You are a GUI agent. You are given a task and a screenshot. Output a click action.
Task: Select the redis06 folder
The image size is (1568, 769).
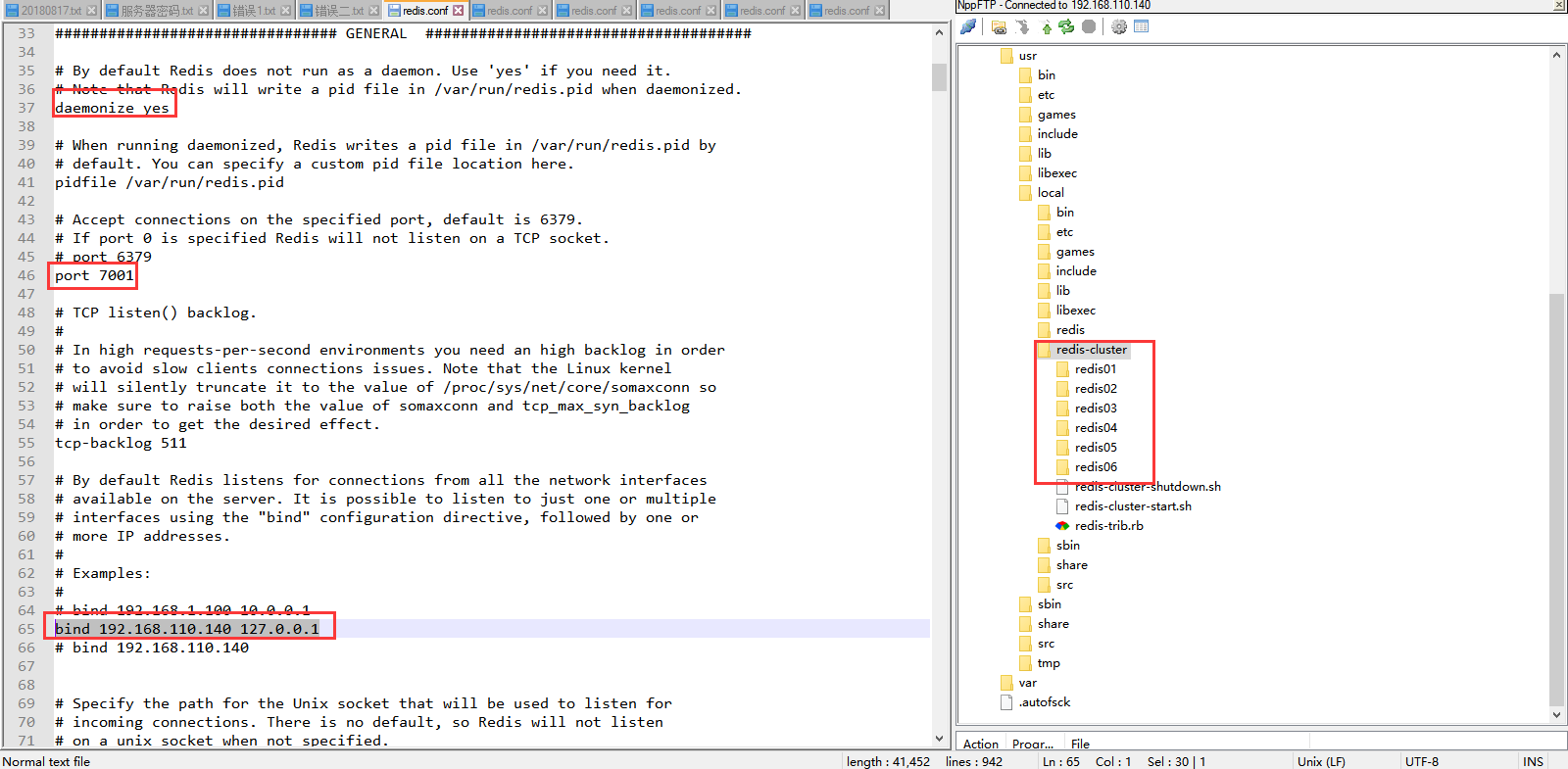[x=1096, y=467]
